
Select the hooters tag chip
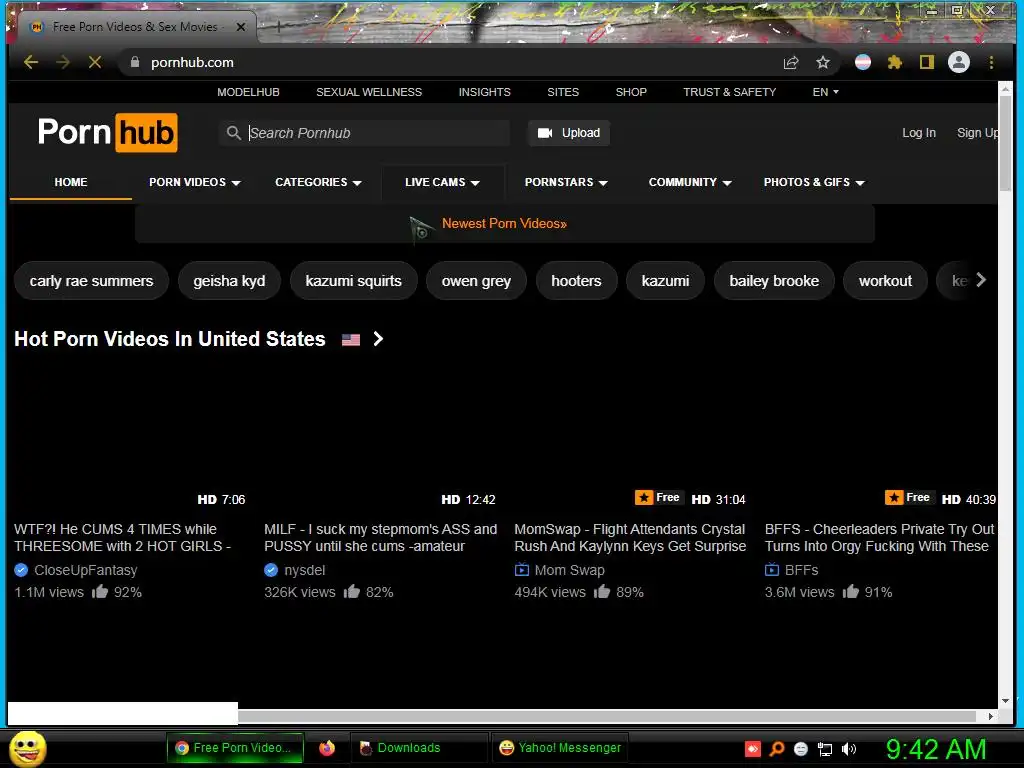click(576, 281)
